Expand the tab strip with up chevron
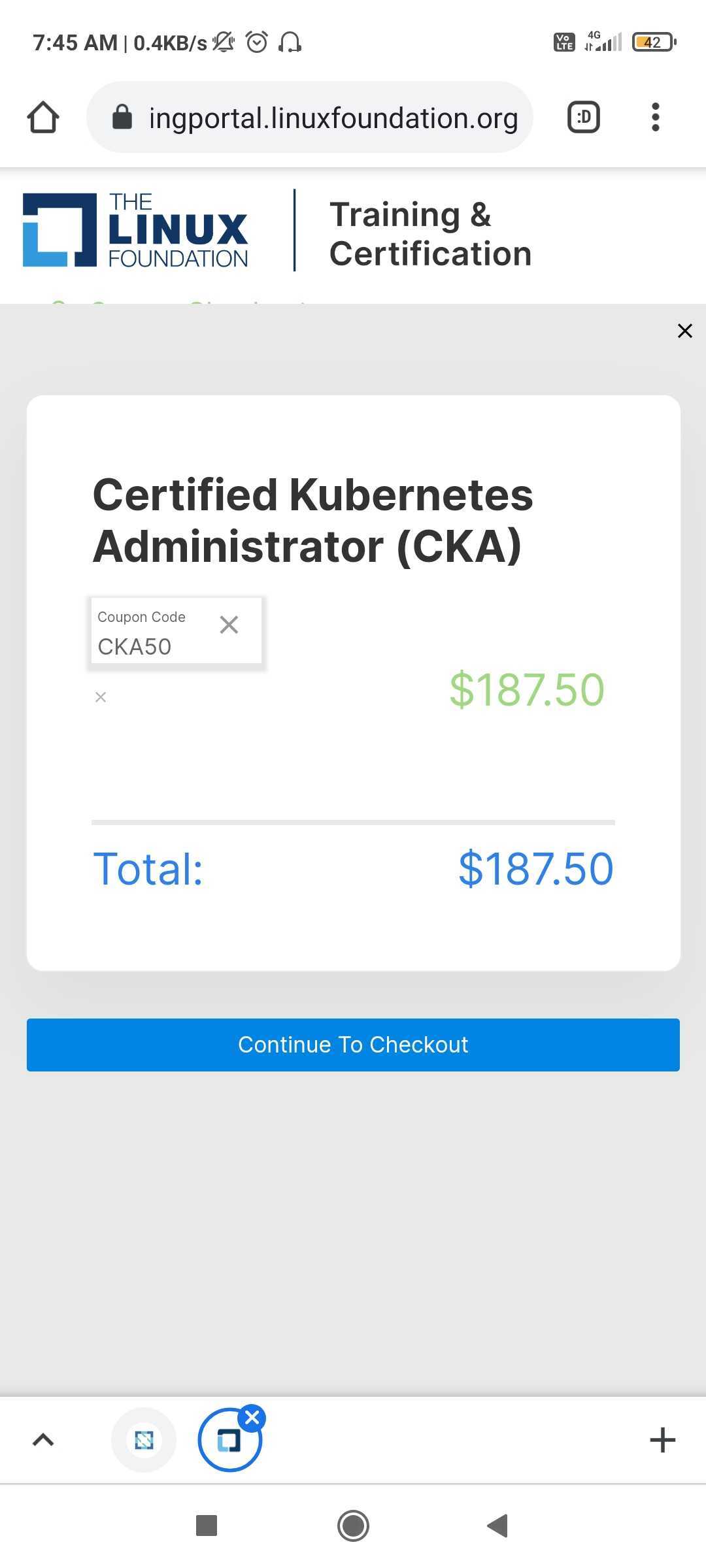This screenshot has height=1568, width=706. click(x=43, y=1440)
